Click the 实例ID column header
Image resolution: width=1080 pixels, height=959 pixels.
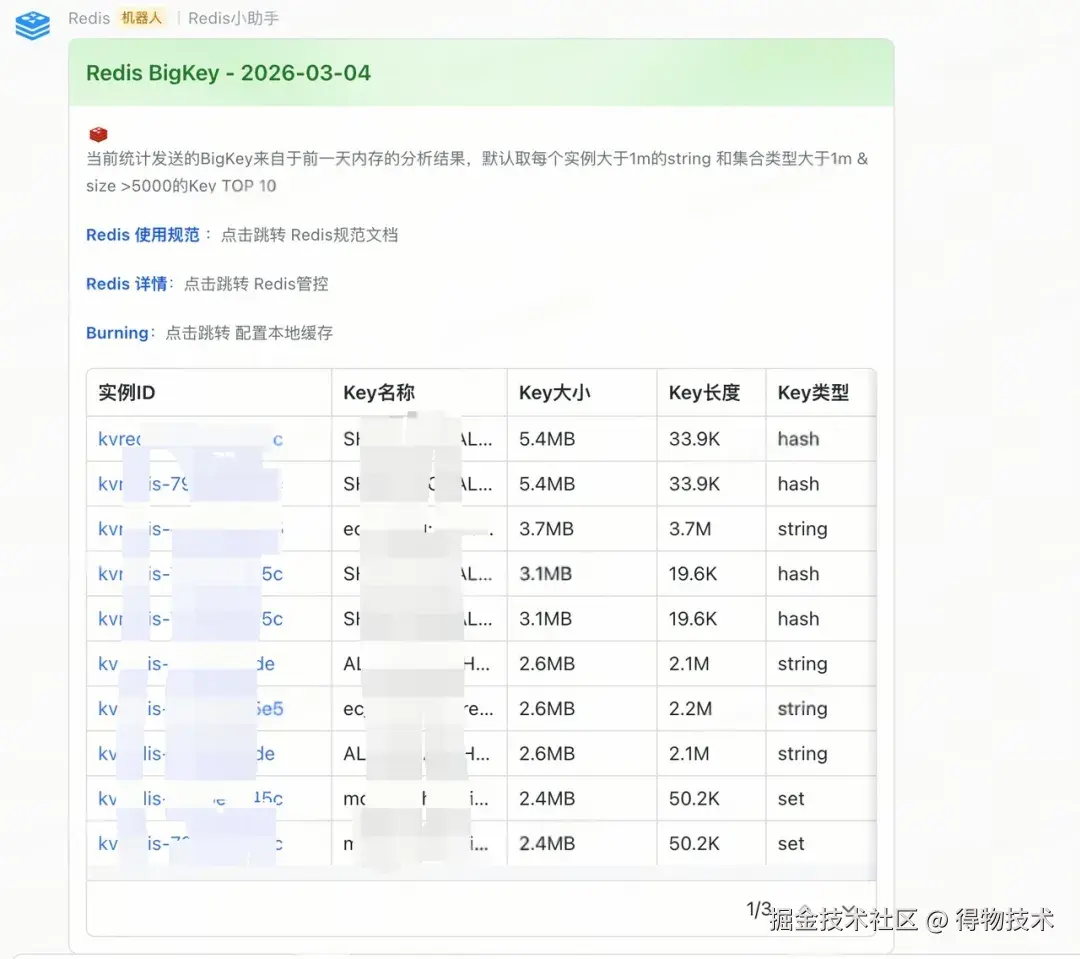127,393
